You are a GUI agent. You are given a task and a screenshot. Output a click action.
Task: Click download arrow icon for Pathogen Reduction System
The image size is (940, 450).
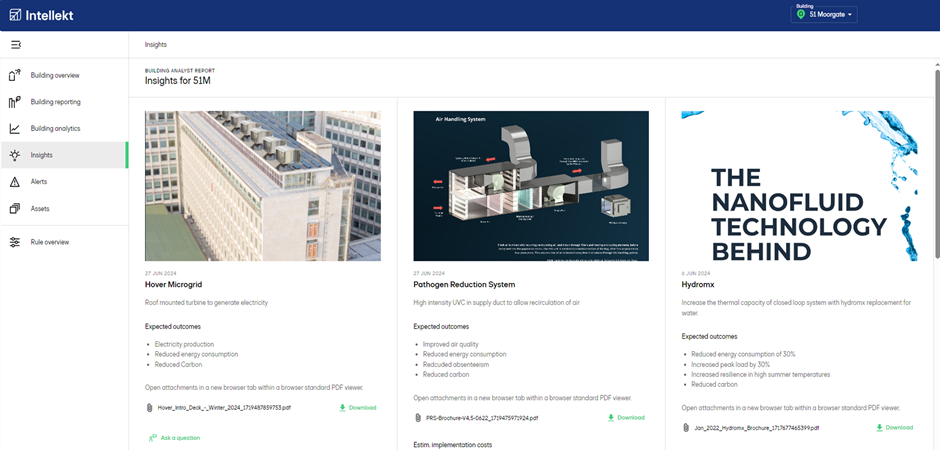(611, 418)
